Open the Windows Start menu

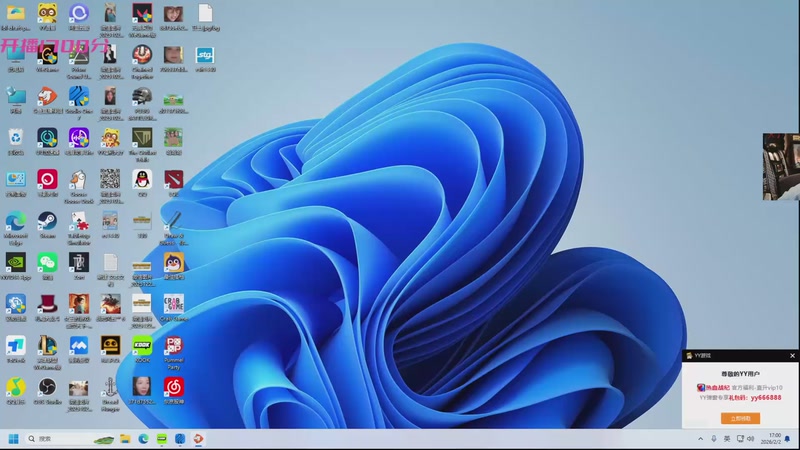(14, 439)
